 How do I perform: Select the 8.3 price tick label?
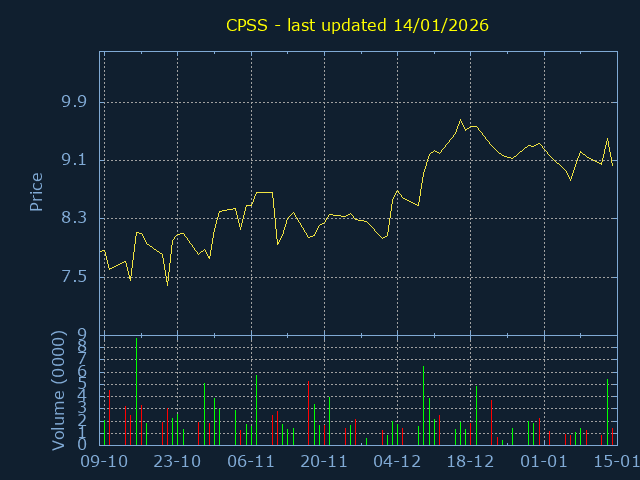point(74,218)
